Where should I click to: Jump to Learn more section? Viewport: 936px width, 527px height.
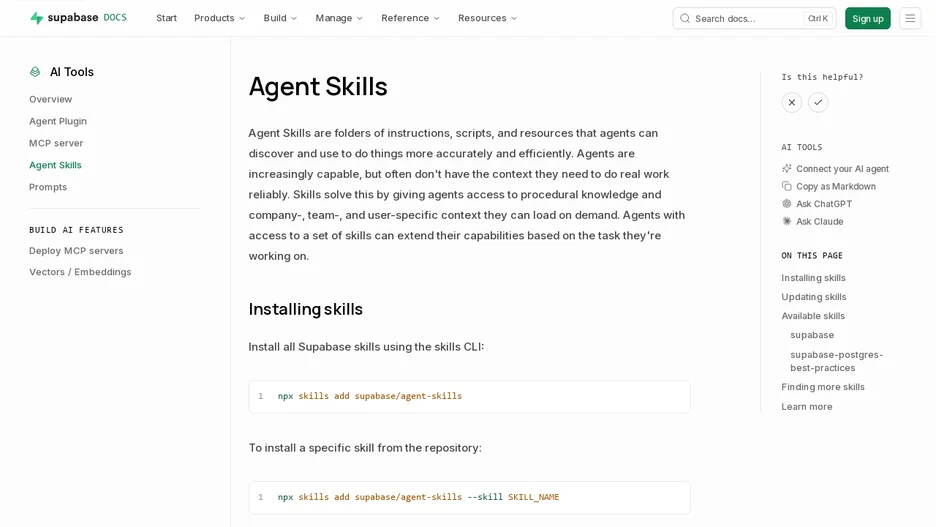[x=806, y=407]
